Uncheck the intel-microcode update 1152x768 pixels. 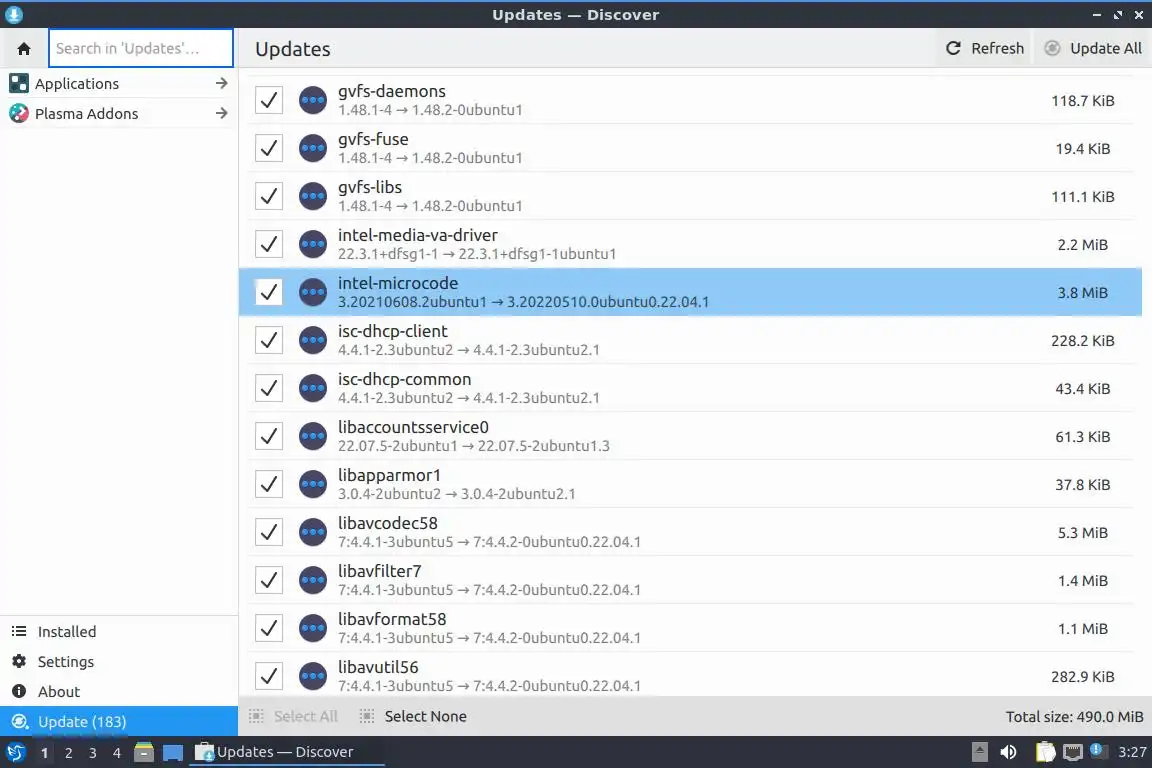click(x=269, y=292)
